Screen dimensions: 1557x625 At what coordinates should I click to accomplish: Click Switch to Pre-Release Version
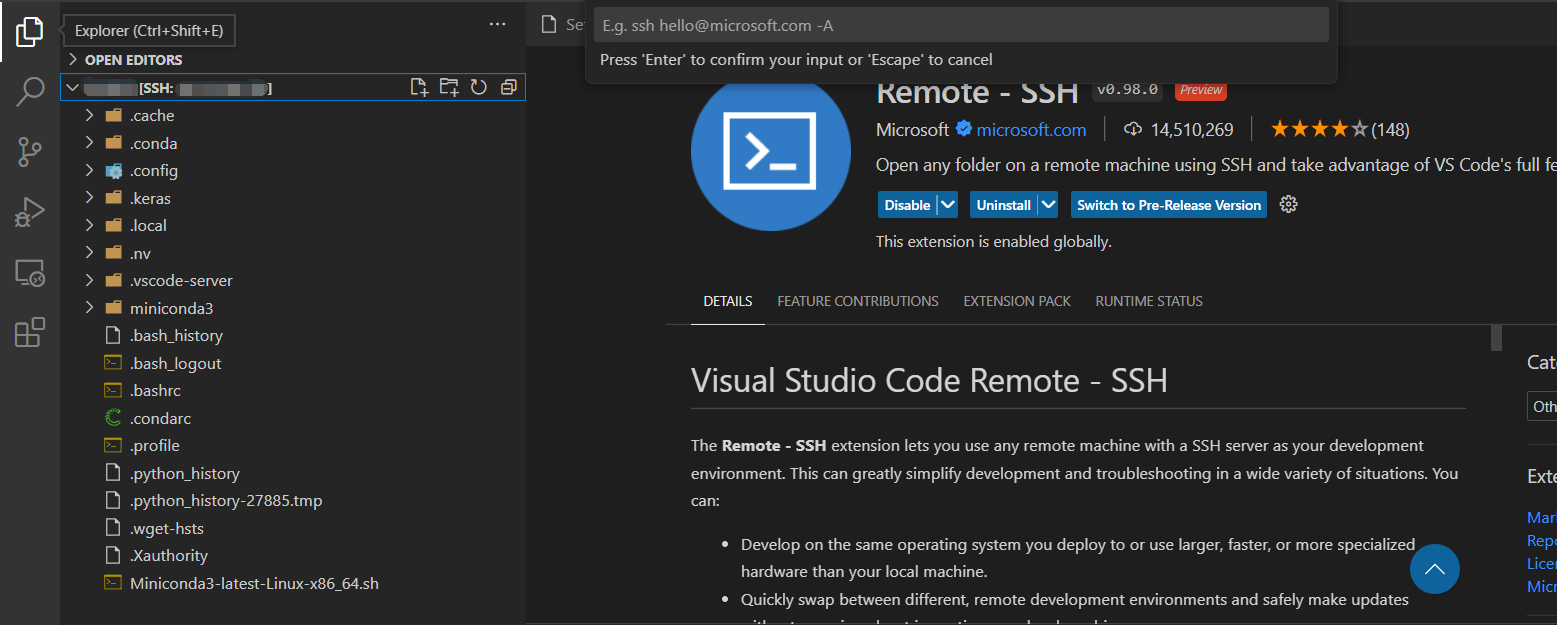click(1168, 204)
